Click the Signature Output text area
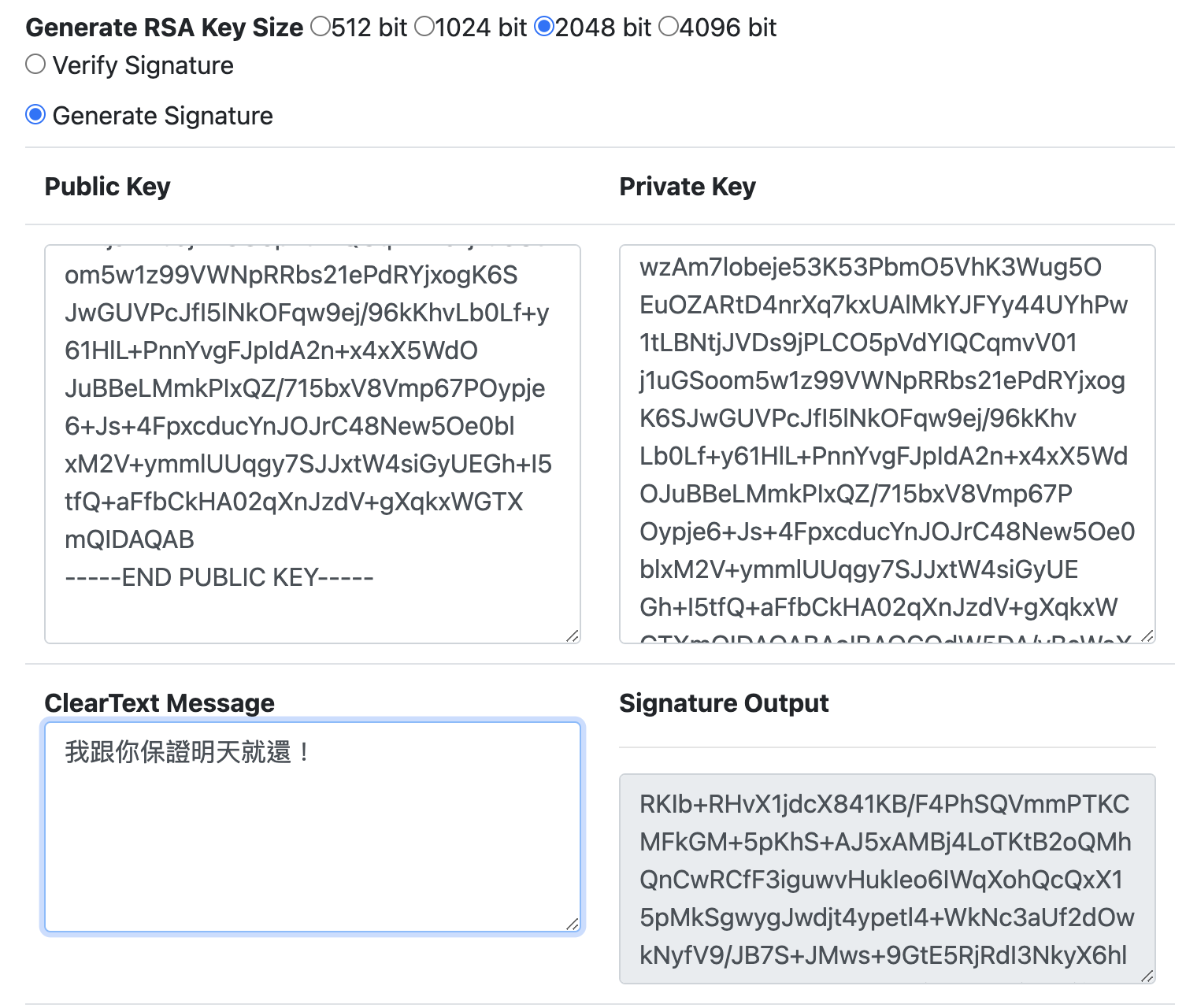Viewport: 1186px width, 1008px height. coord(888,879)
